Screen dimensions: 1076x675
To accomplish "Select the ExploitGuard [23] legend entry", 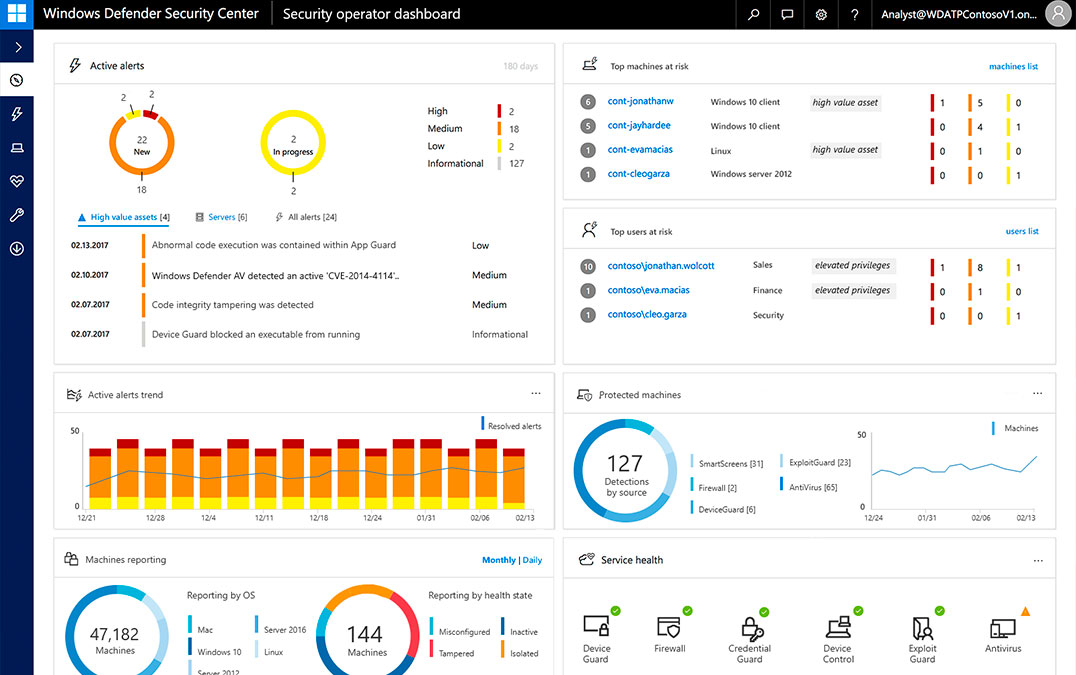I will (x=816, y=462).
